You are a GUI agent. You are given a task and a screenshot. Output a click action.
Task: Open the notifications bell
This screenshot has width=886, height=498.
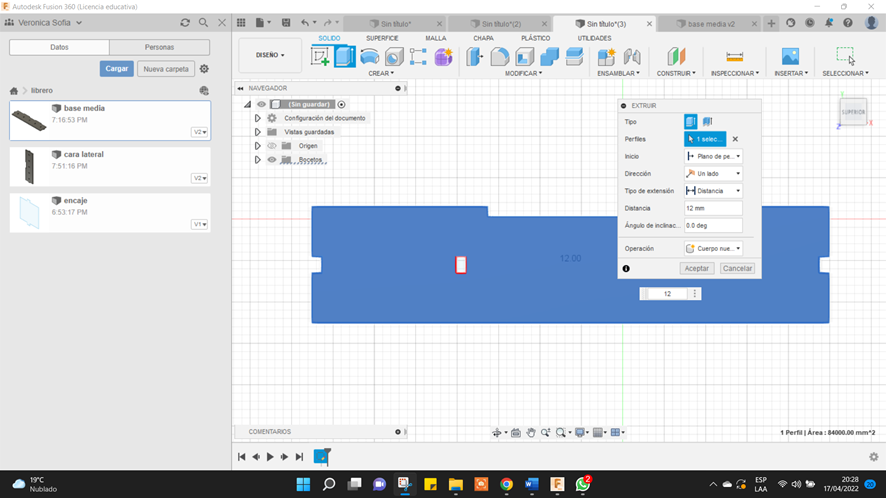[829, 23]
